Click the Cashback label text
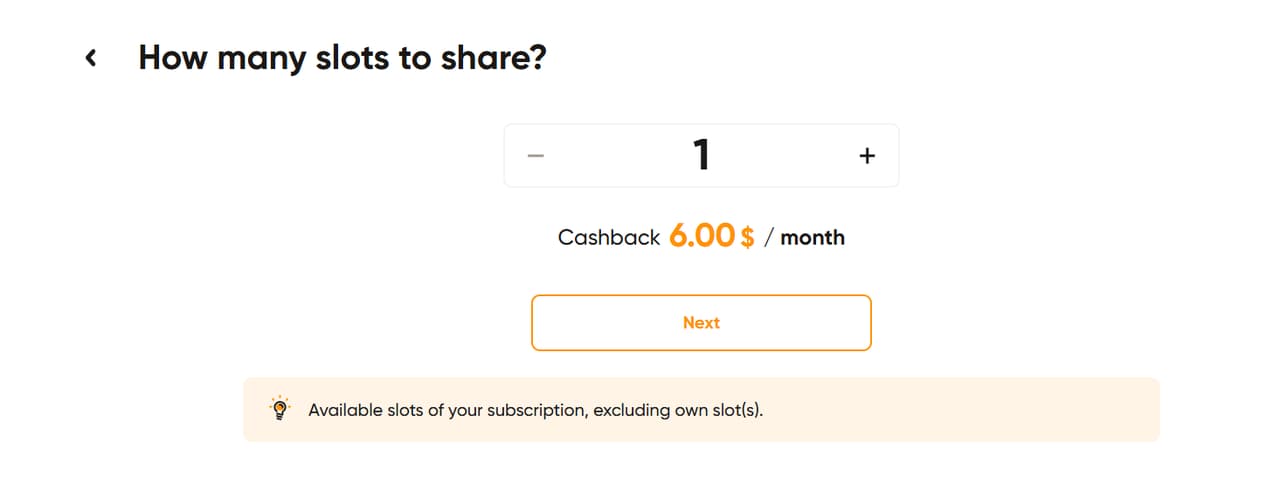 (x=609, y=238)
